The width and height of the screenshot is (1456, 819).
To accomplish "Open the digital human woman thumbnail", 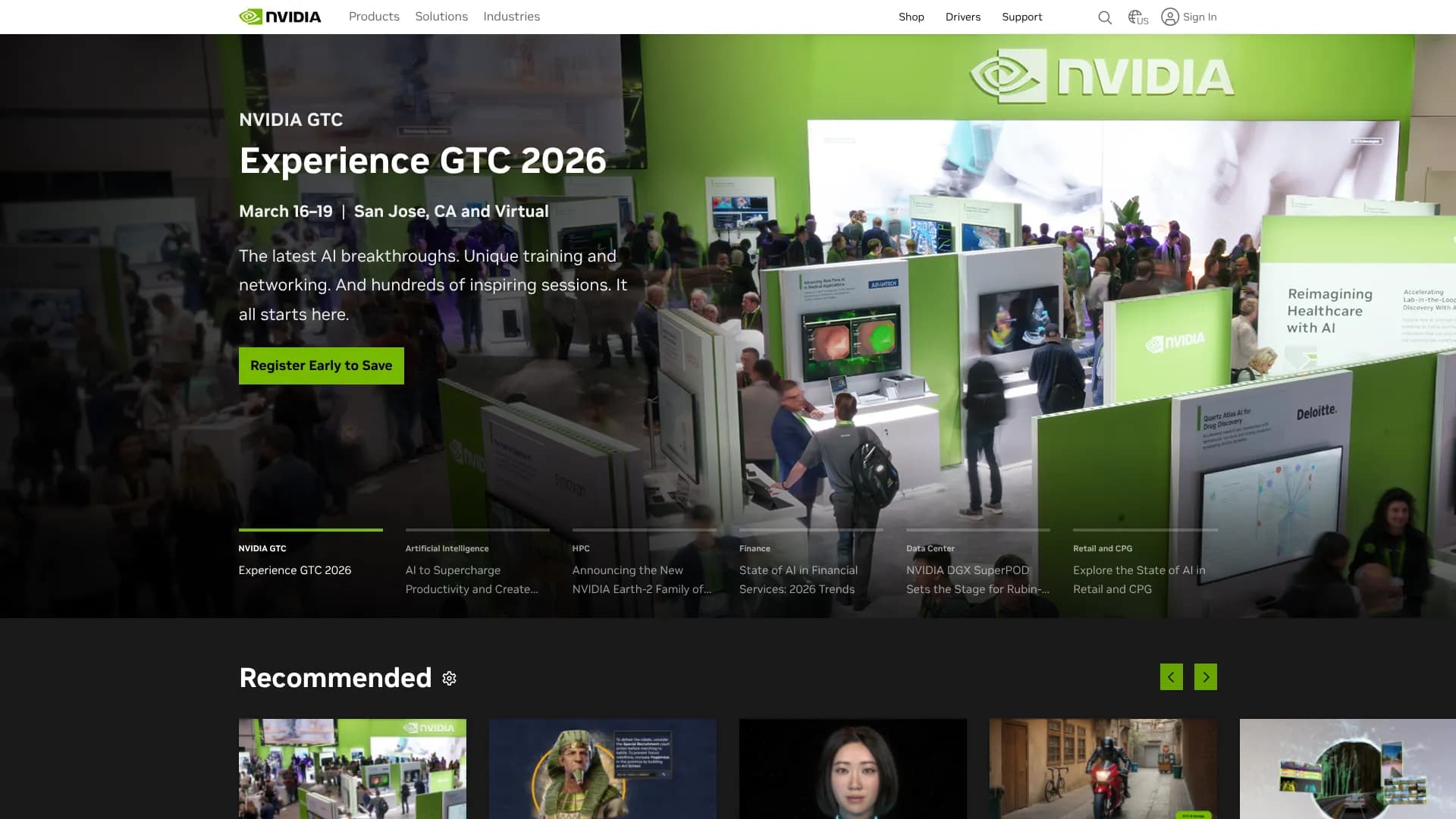I will click(853, 769).
